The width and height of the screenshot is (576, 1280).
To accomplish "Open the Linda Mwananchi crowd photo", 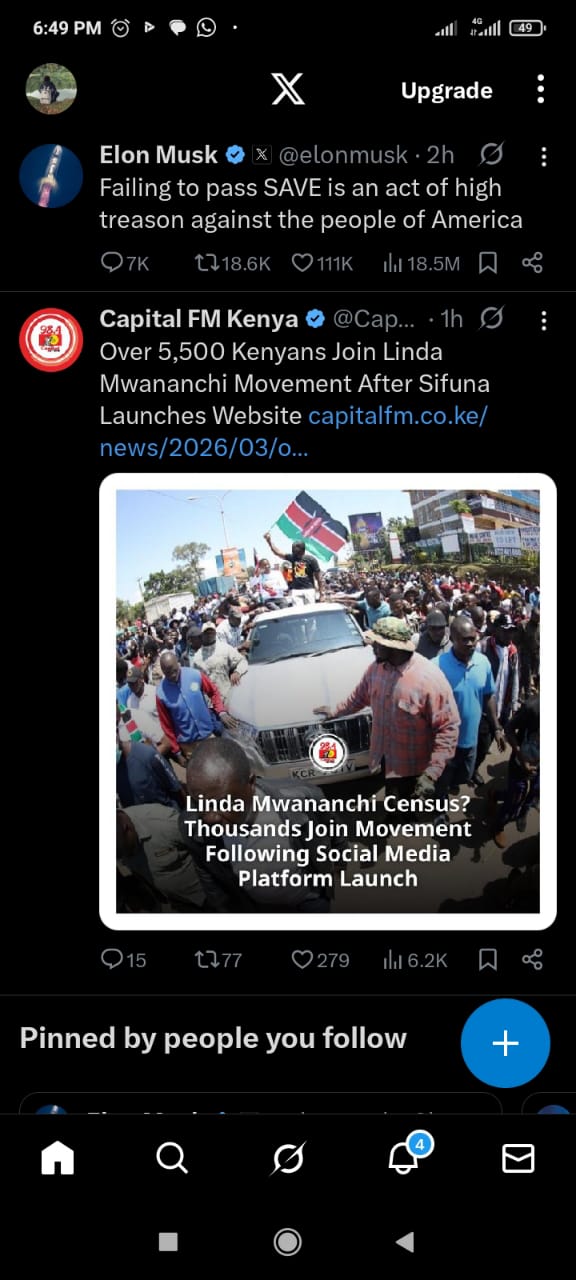I will (x=328, y=701).
